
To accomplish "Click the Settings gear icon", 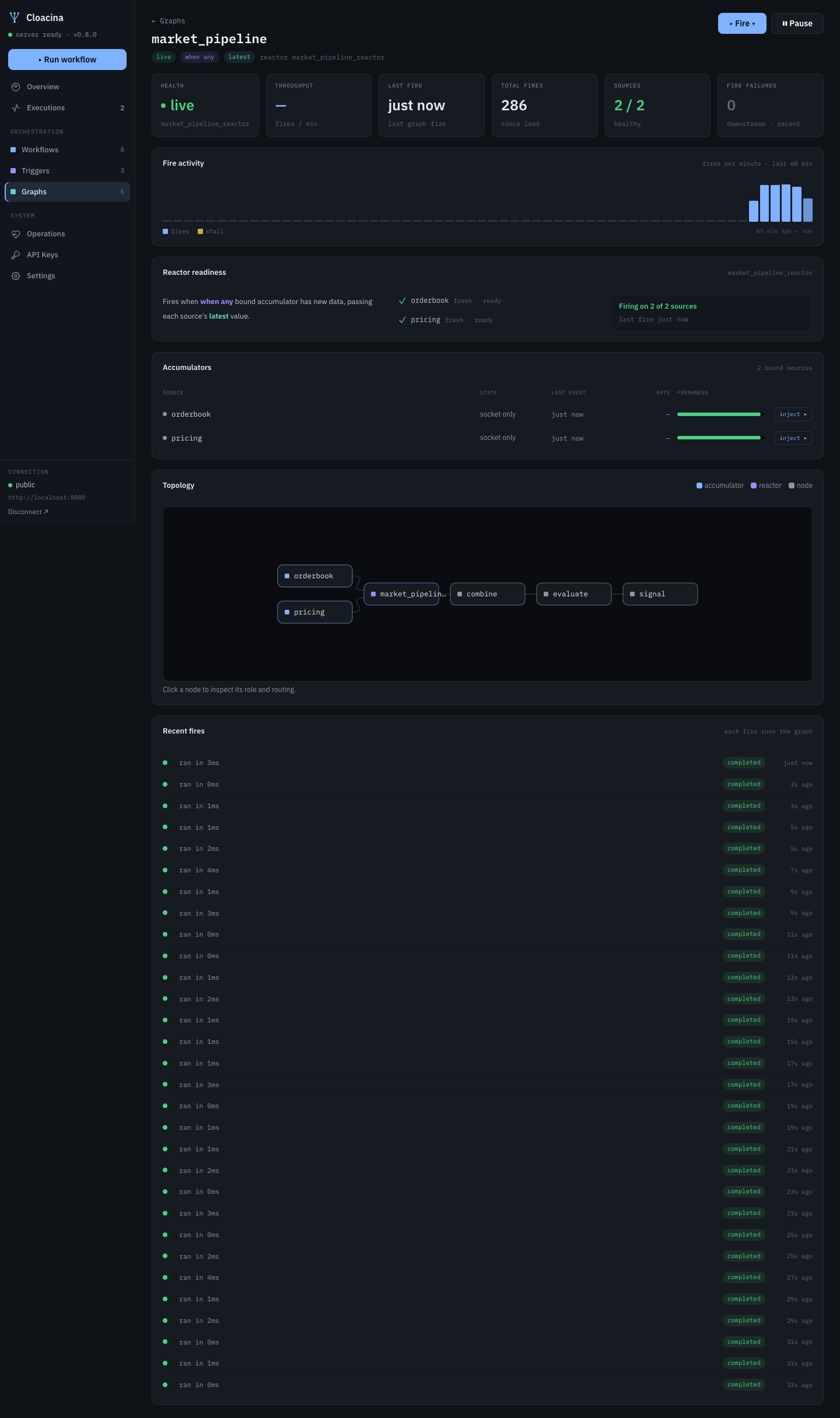I will tap(16, 276).
